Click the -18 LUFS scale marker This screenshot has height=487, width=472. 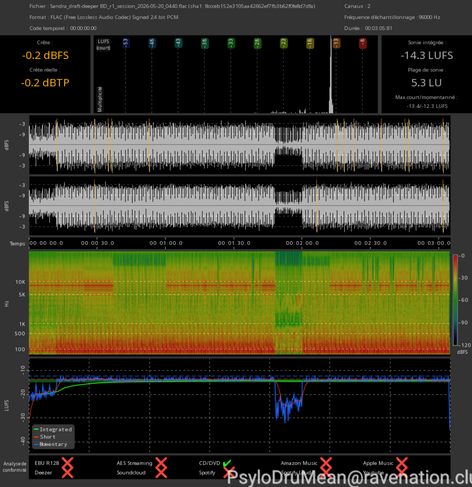(x=310, y=43)
